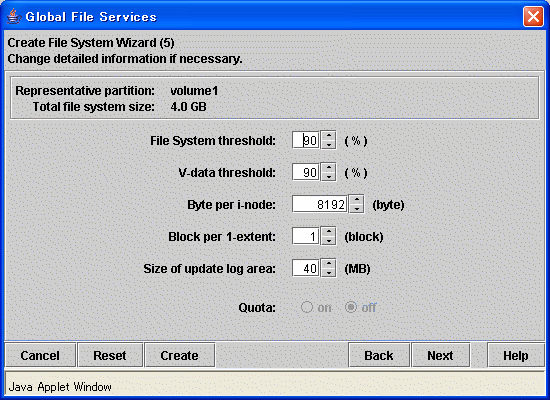The image size is (550, 400).
Task: Focus the Byte per i-node field
Action: click(320, 204)
